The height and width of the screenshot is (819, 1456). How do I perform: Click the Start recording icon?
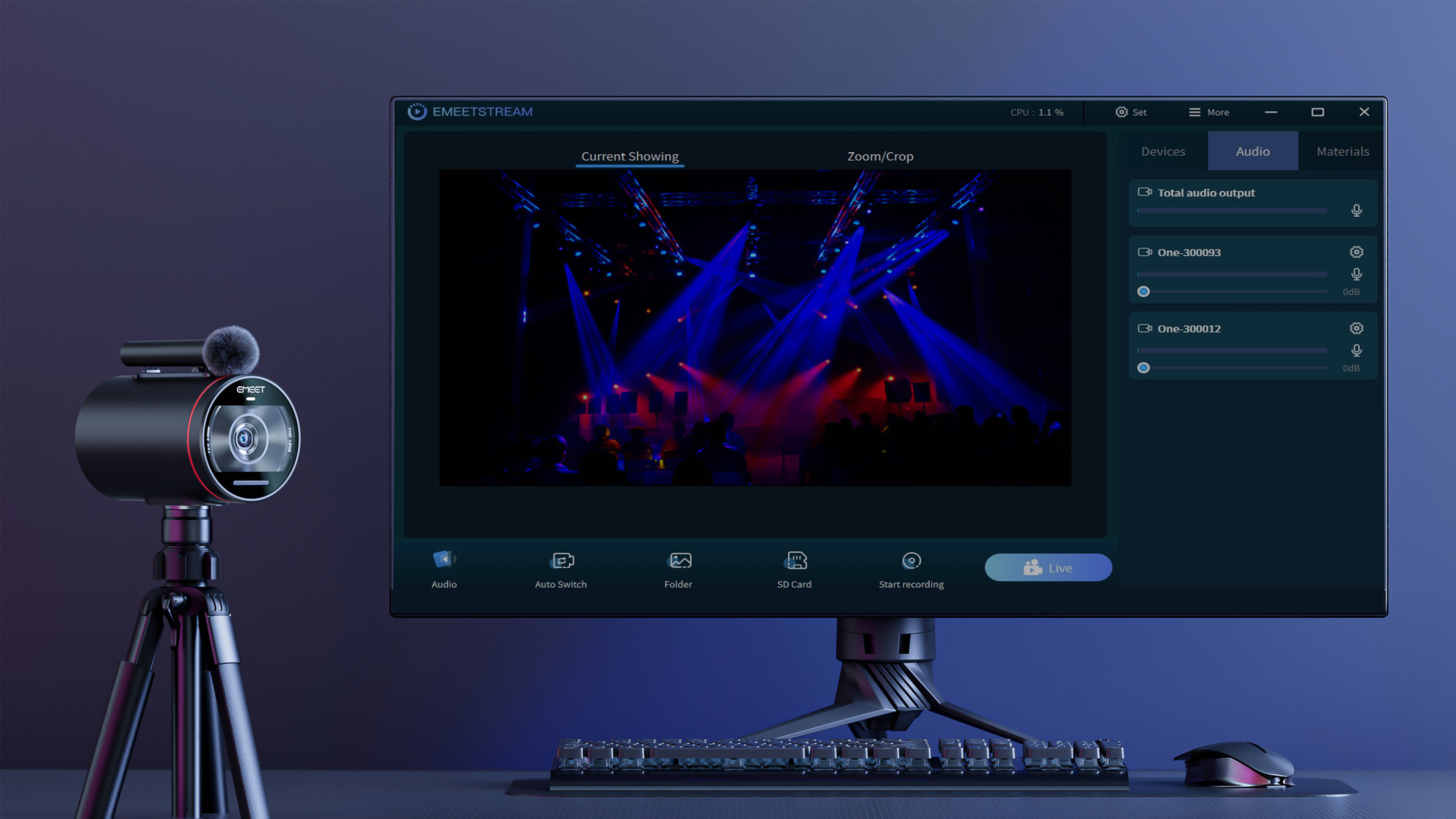tap(911, 561)
